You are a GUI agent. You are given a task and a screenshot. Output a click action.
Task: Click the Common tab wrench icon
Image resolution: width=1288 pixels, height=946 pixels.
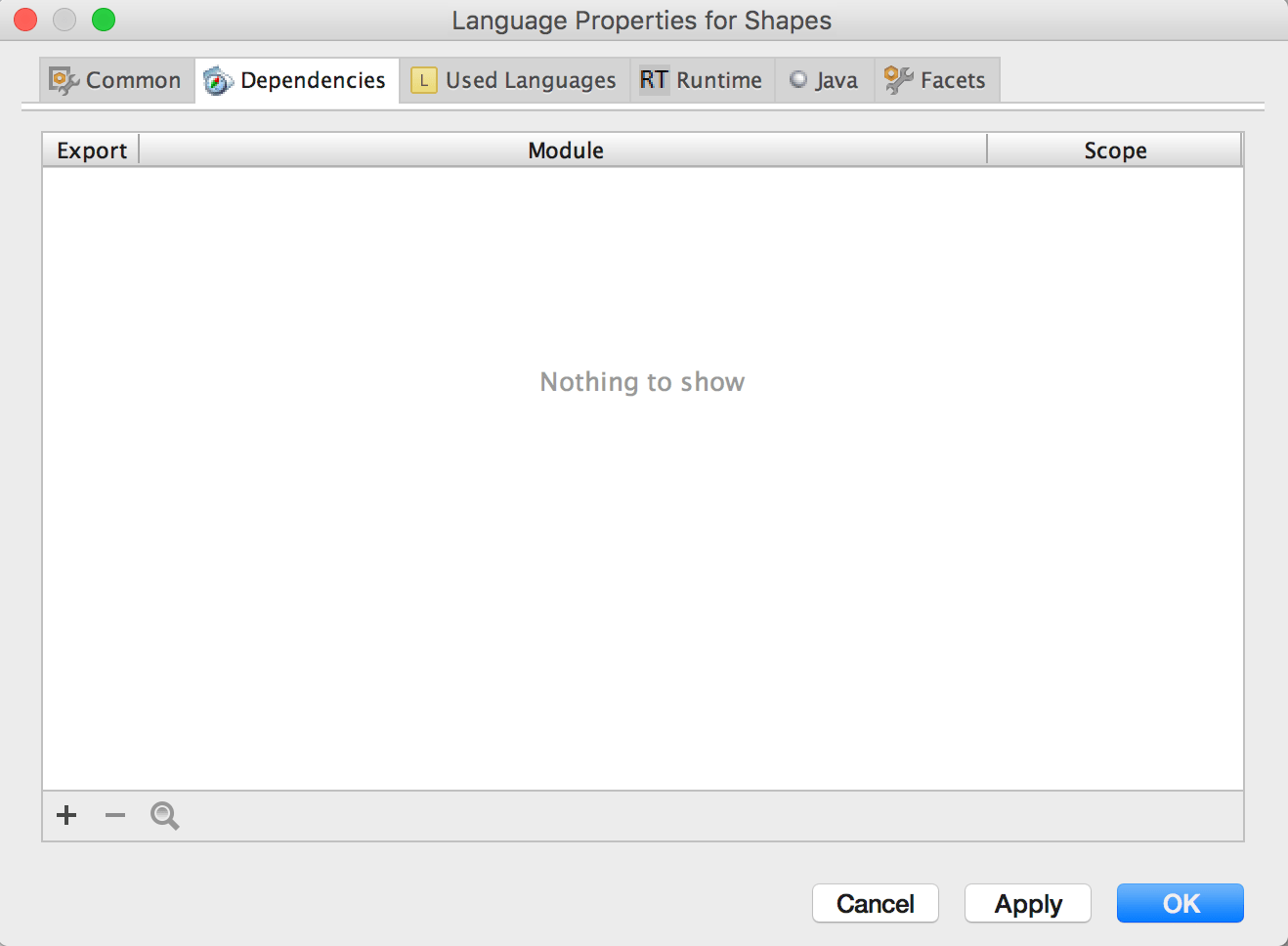(x=64, y=80)
